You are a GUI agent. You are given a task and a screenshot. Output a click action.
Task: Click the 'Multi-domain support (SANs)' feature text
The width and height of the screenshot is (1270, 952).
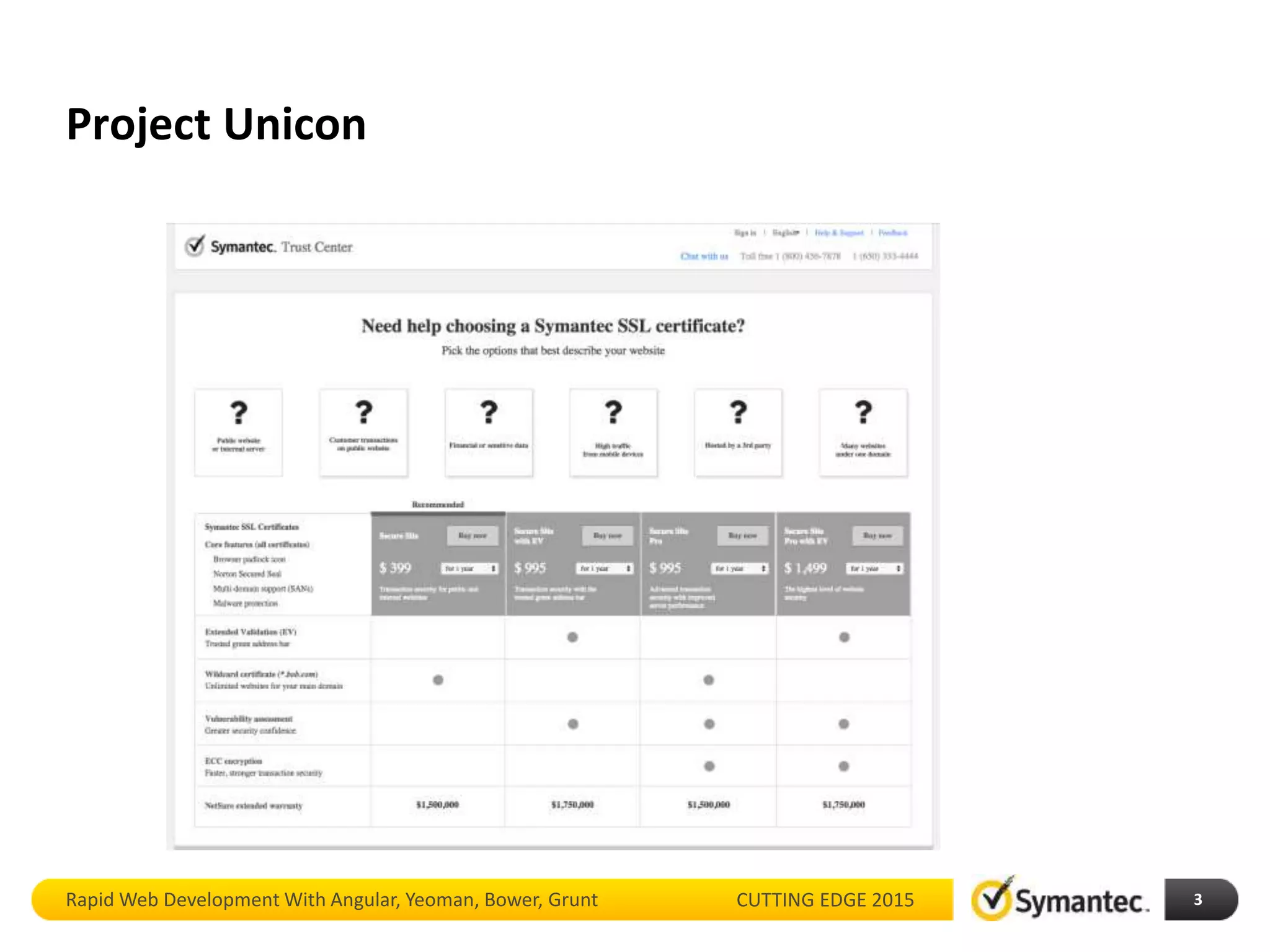pos(263,588)
